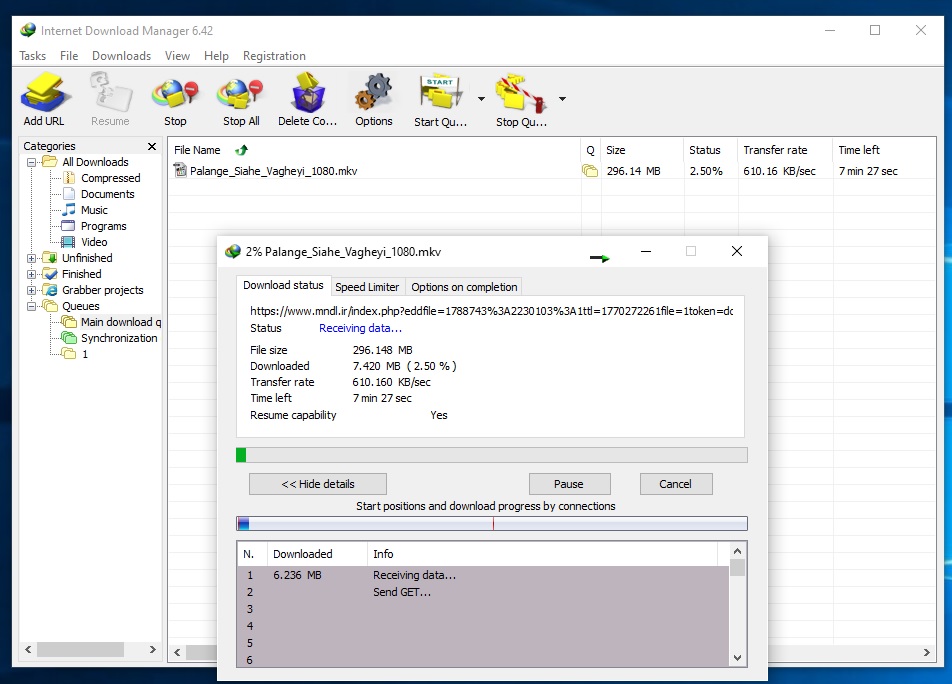Open the Start Queue dropdown arrow
952x684 pixels.
coord(482,99)
